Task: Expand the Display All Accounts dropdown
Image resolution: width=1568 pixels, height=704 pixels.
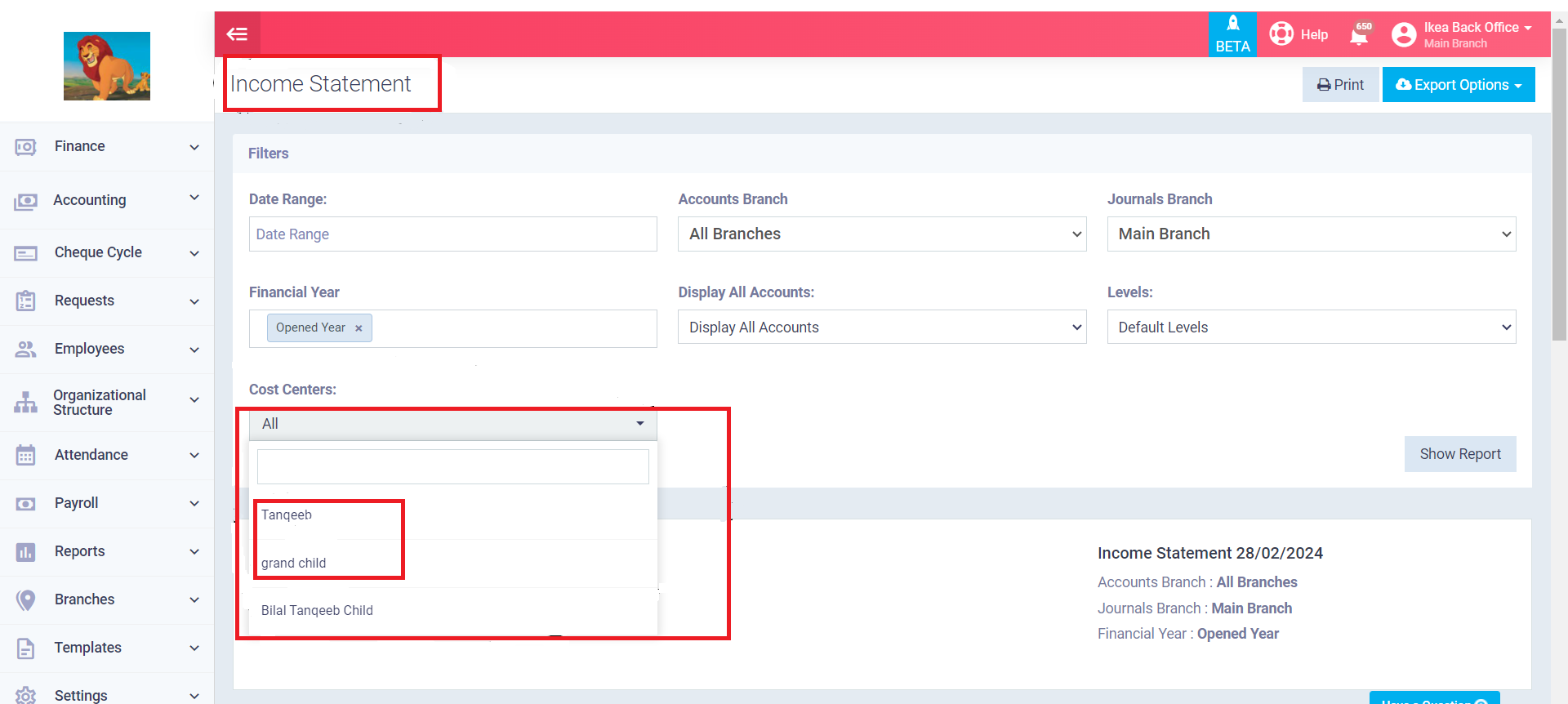Action: point(881,327)
